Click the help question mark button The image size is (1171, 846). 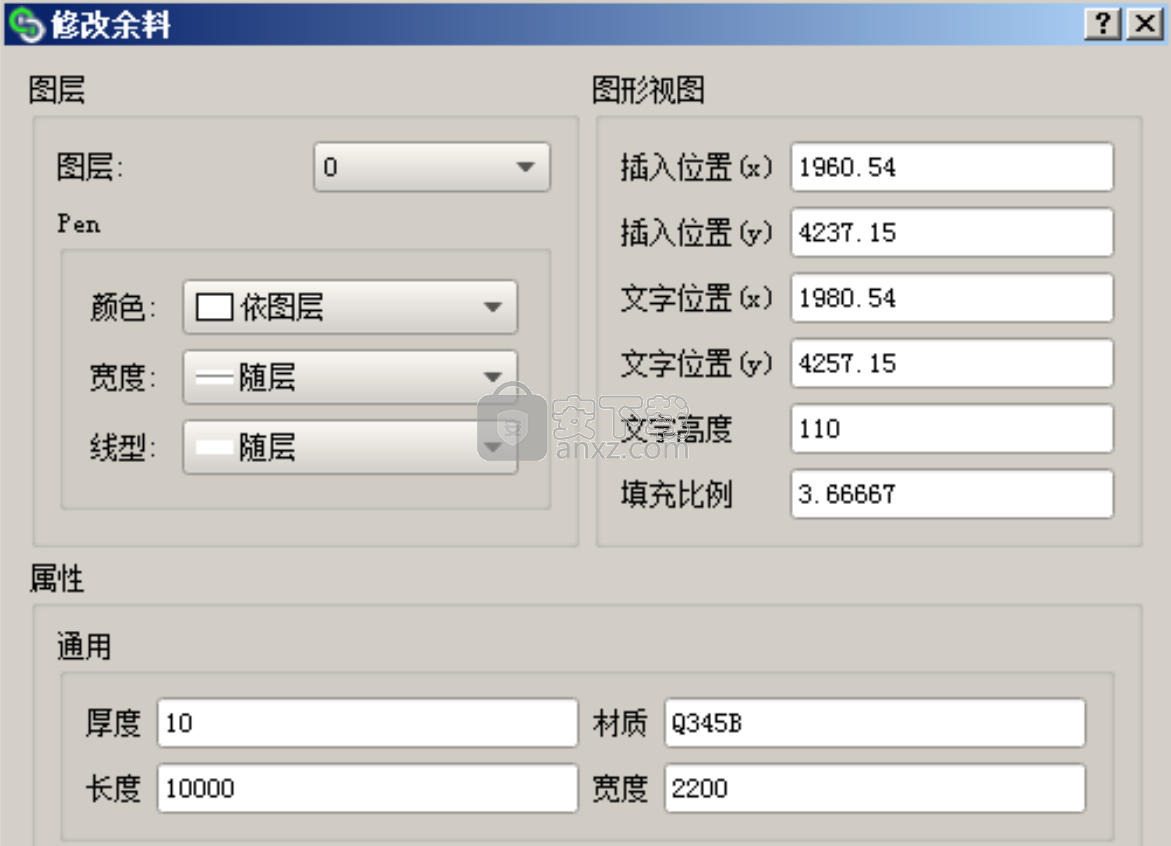1102,25
